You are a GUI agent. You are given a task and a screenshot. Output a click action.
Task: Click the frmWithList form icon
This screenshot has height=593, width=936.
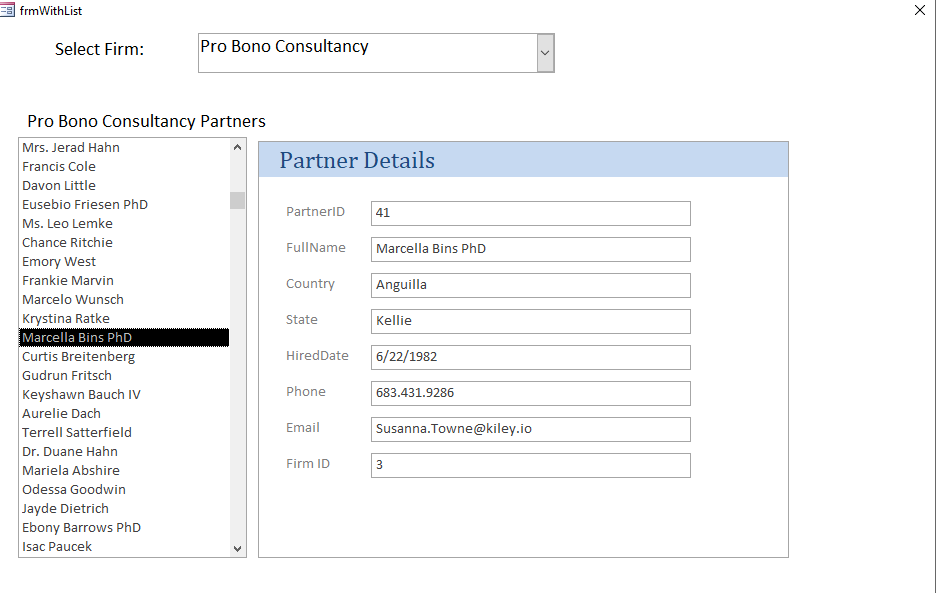coord(9,10)
